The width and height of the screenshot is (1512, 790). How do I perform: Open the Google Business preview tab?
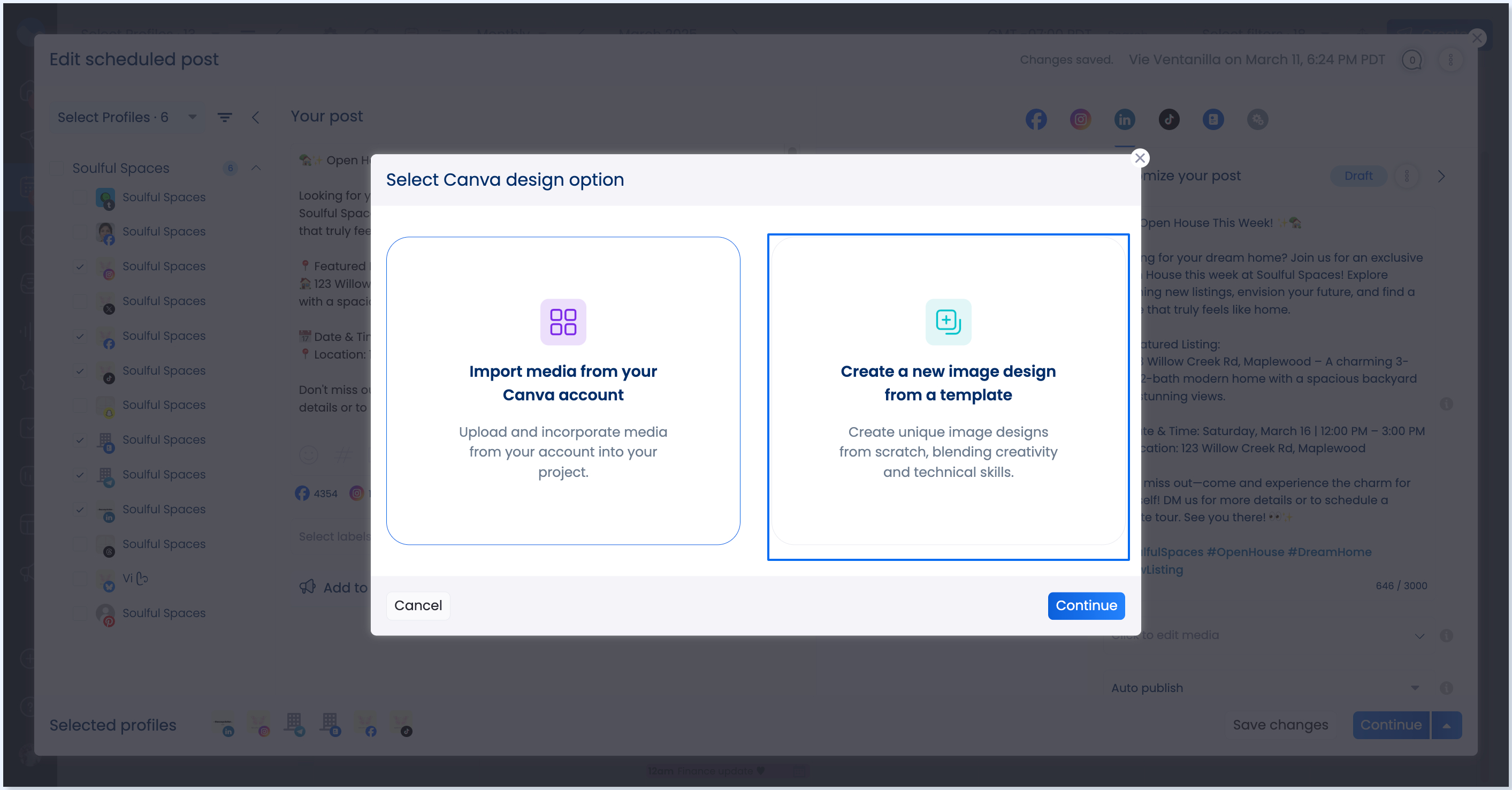click(1213, 120)
